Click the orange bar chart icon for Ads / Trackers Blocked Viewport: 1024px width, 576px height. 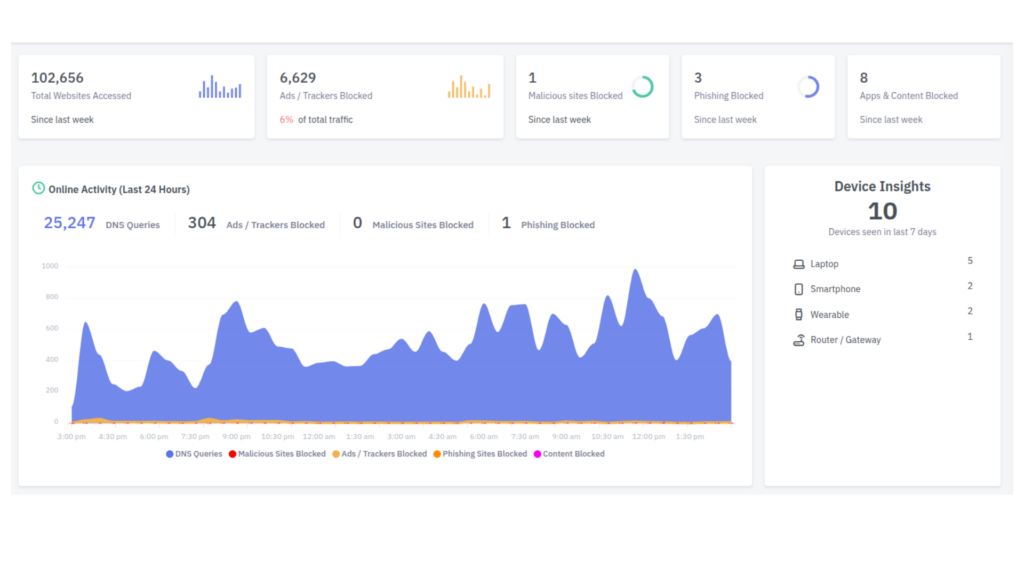(x=469, y=88)
